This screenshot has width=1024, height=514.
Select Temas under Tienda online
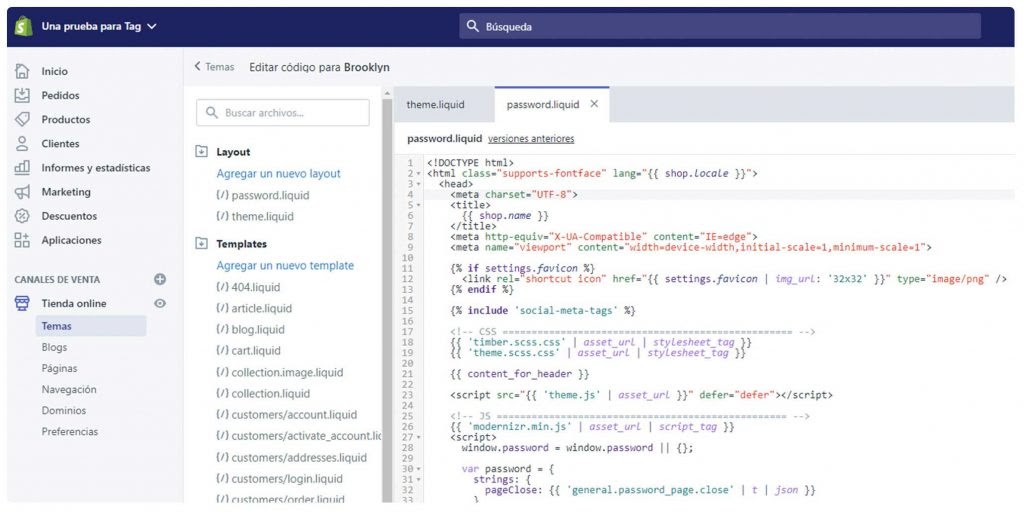pos(91,326)
